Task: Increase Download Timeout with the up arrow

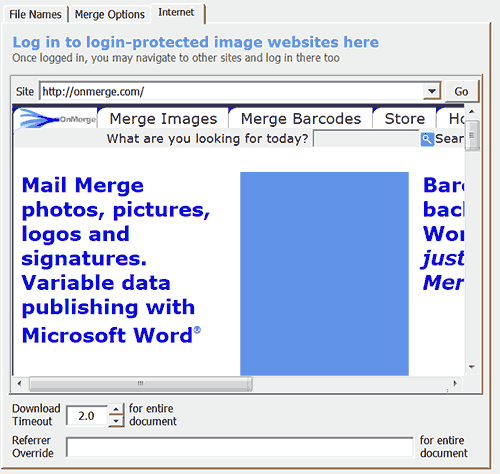Action: [x=116, y=409]
